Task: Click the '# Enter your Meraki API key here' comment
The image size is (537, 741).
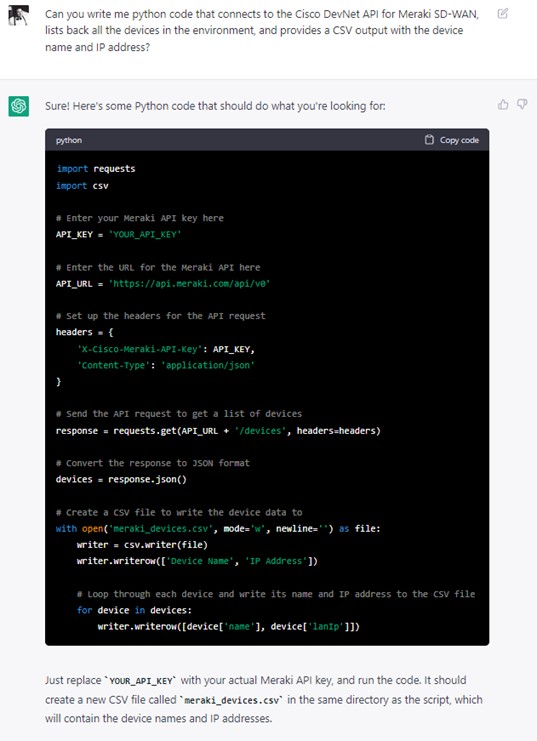Action: pyautogui.click(x=139, y=218)
